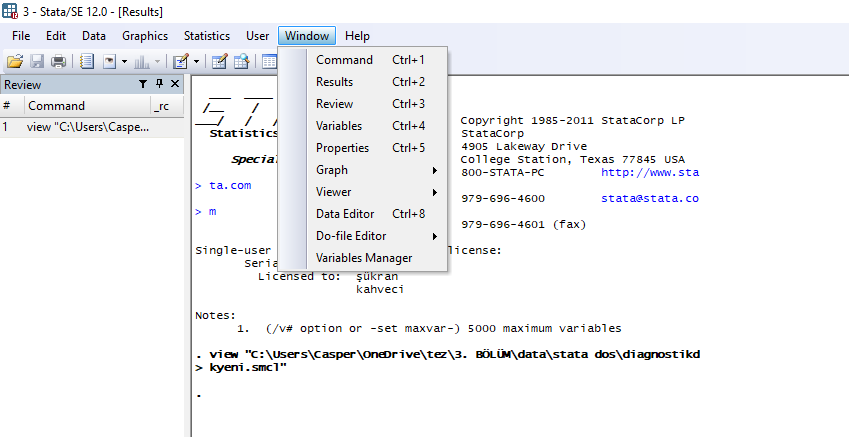Click the '800-STATA-PC' phone text
Screen dimensions: 849x437
pyautogui.click(x=503, y=173)
